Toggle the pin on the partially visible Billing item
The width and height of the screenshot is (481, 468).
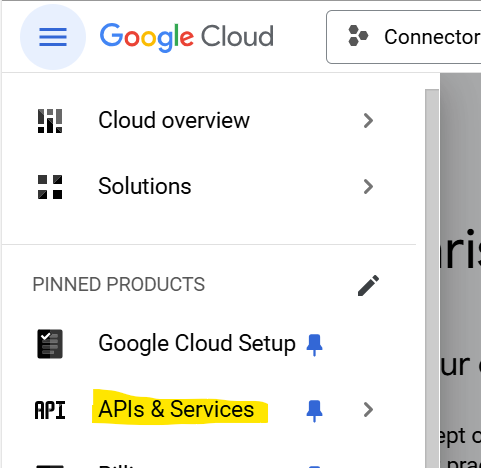click(x=314, y=466)
